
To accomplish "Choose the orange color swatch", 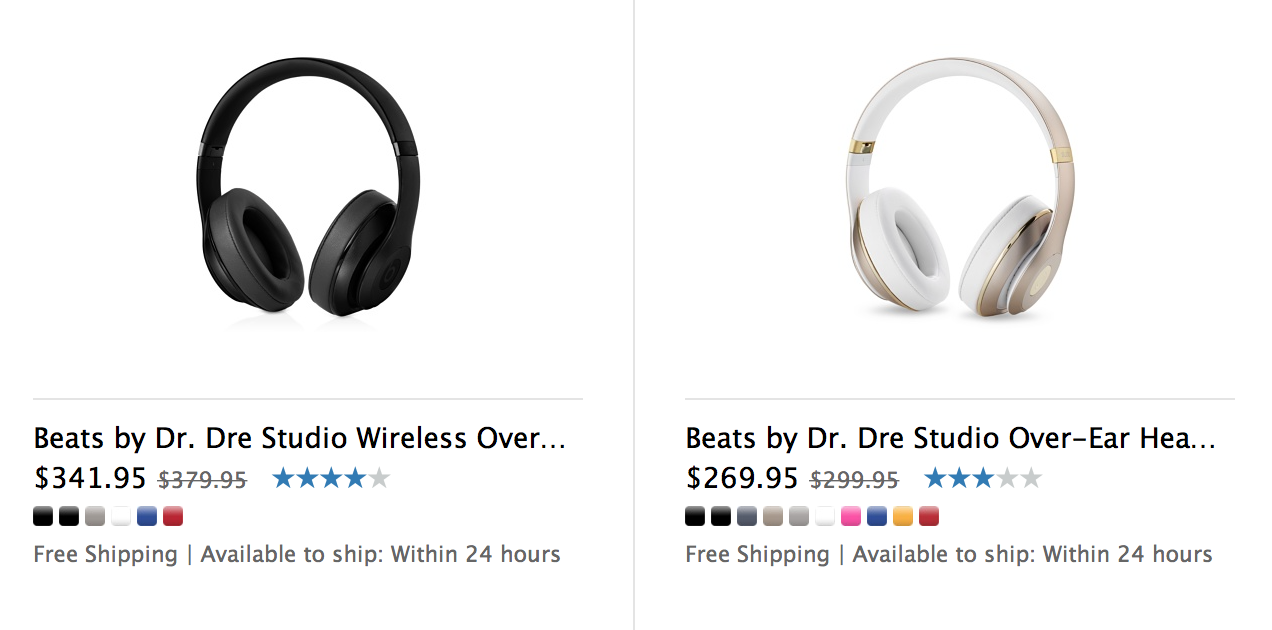I will (x=903, y=517).
